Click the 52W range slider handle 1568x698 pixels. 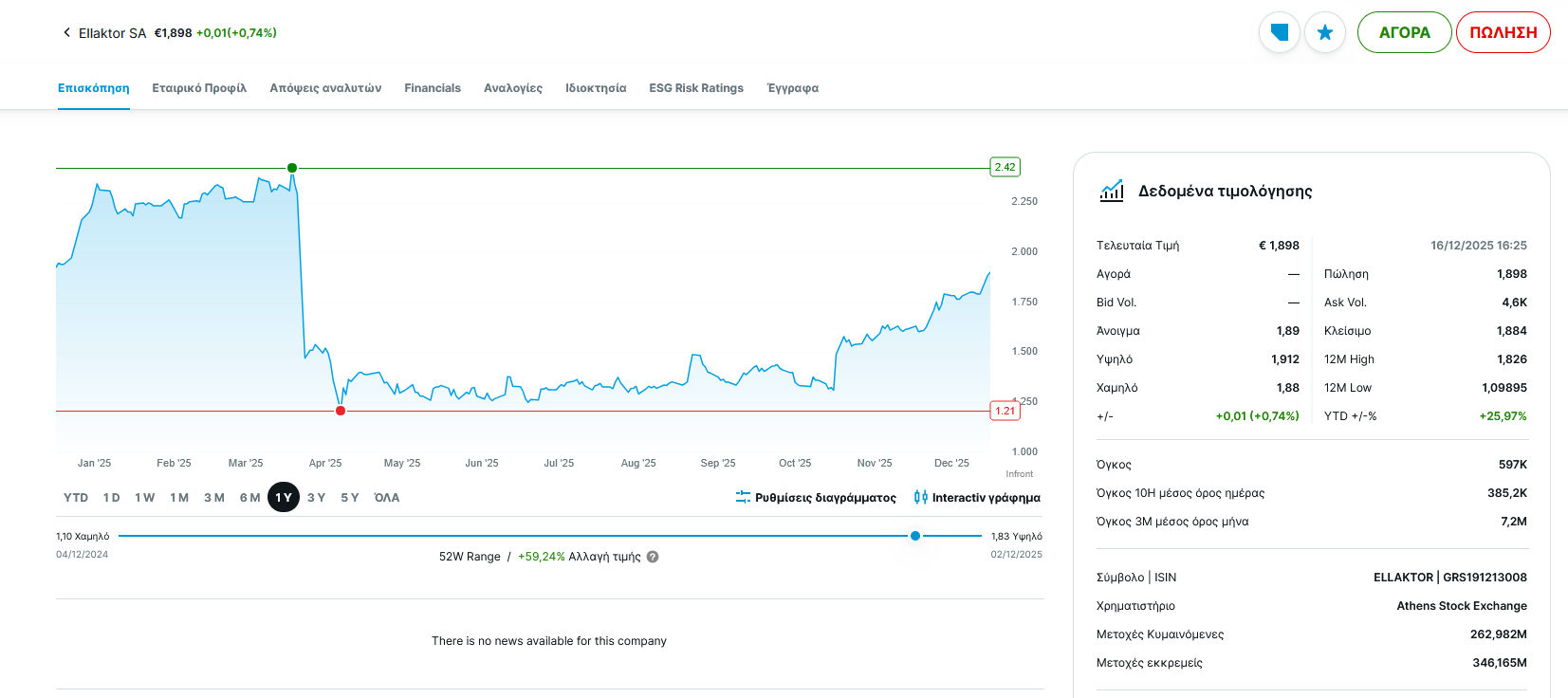click(915, 536)
